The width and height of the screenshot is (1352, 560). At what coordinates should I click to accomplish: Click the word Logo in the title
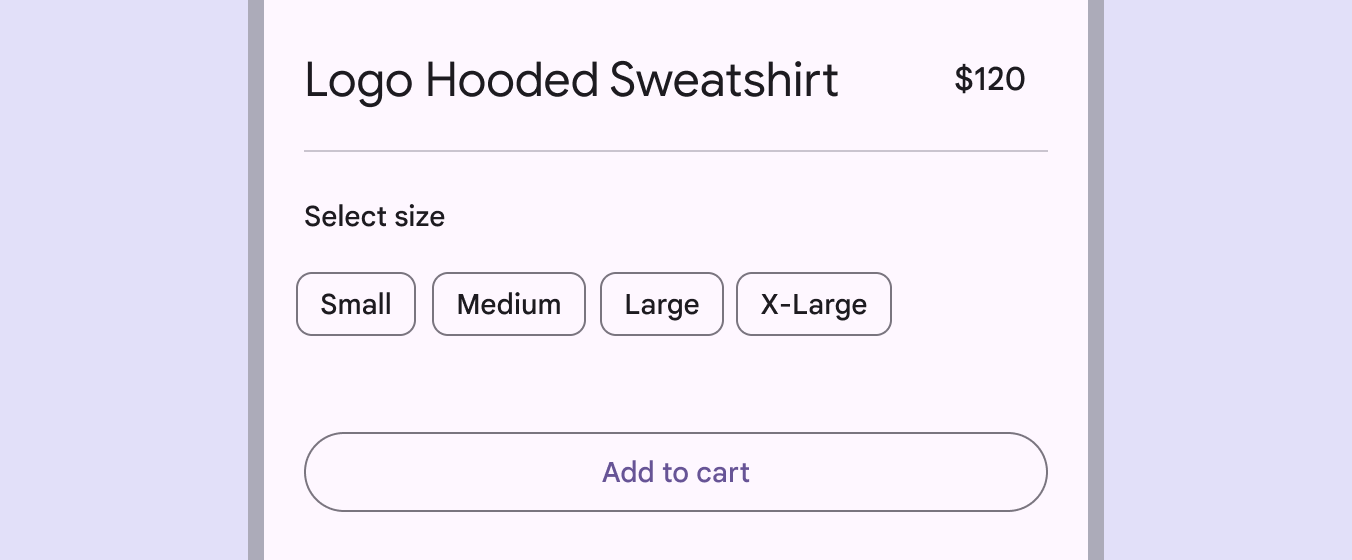[358, 81]
